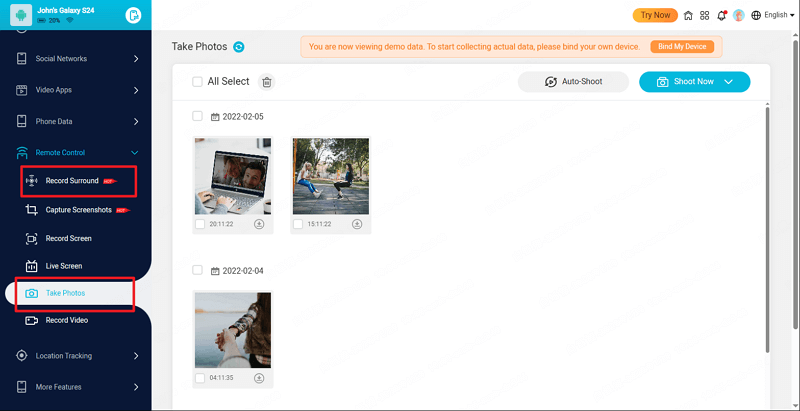
Task: Click the trash delete icon
Action: click(266, 82)
